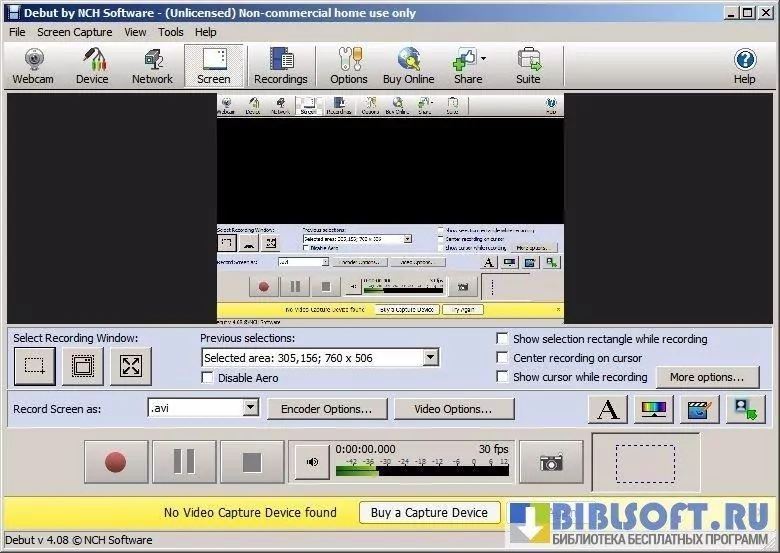This screenshot has height=553, width=780.
Task: Toggle Center recording on cursor checkbox
Action: point(503,358)
